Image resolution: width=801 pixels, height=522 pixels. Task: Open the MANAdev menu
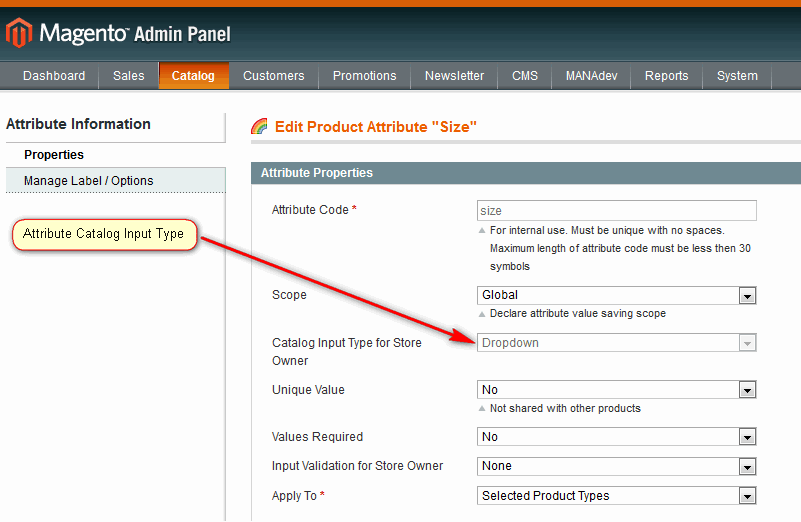pyautogui.click(x=592, y=76)
